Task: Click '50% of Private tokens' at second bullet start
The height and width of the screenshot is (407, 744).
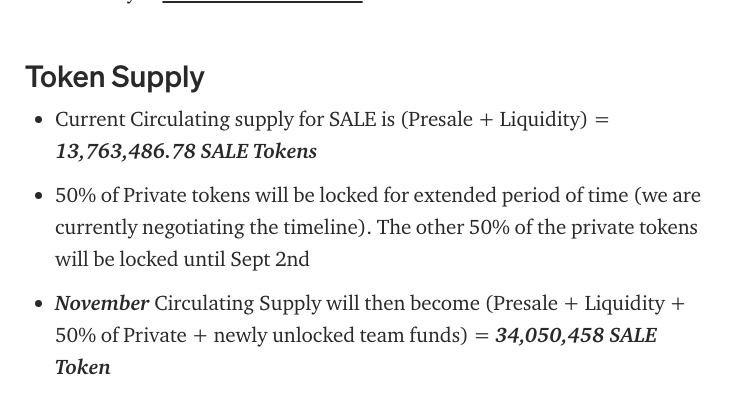Action: (x=152, y=195)
